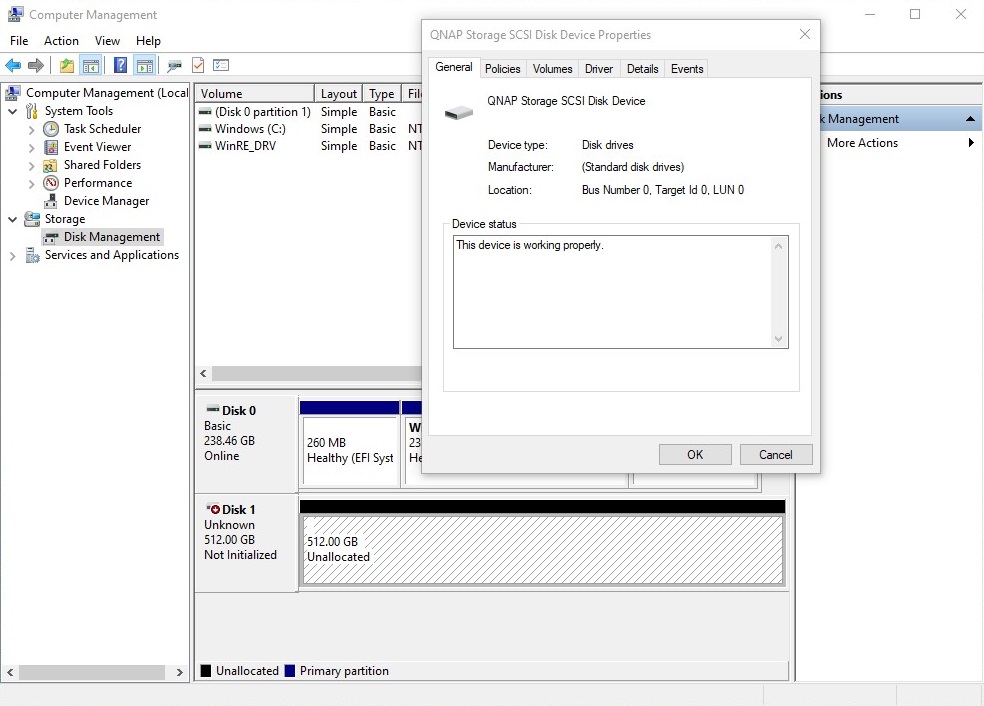The height and width of the screenshot is (706, 984).
Task: Click the Device Manager icon
Action: pos(51,201)
